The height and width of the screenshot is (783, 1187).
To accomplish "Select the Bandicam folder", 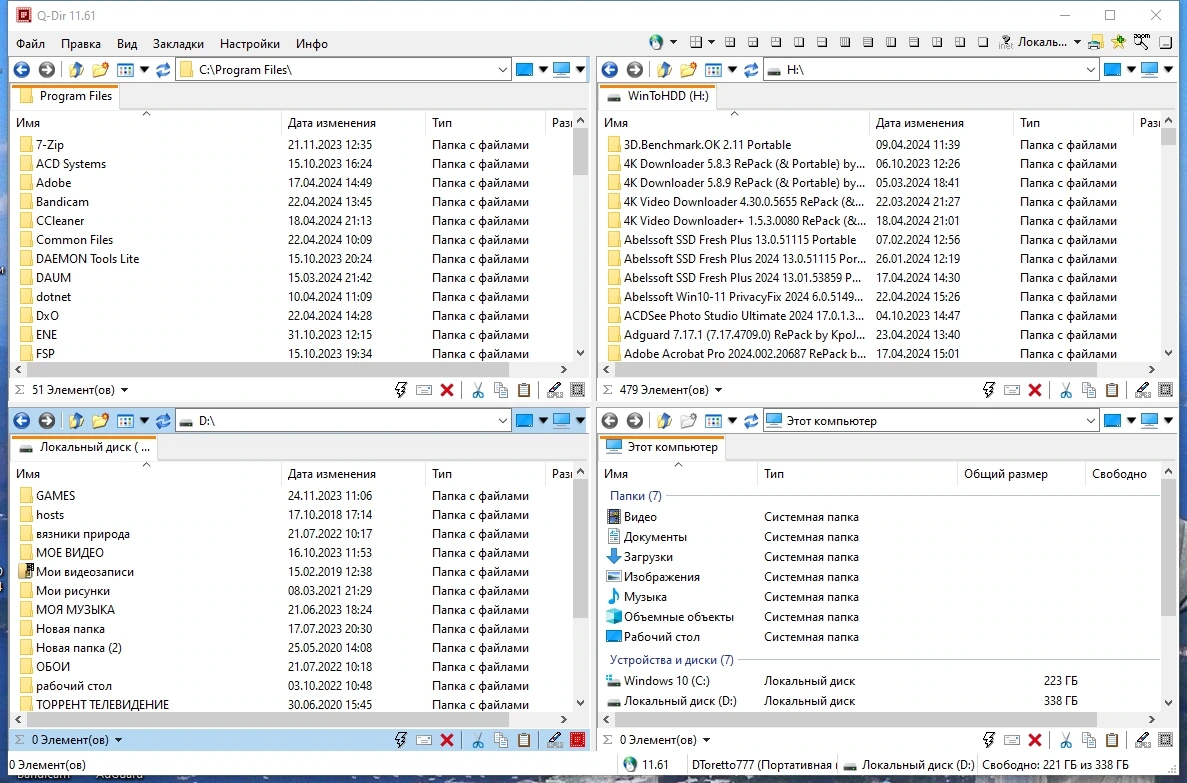I will (62, 202).
